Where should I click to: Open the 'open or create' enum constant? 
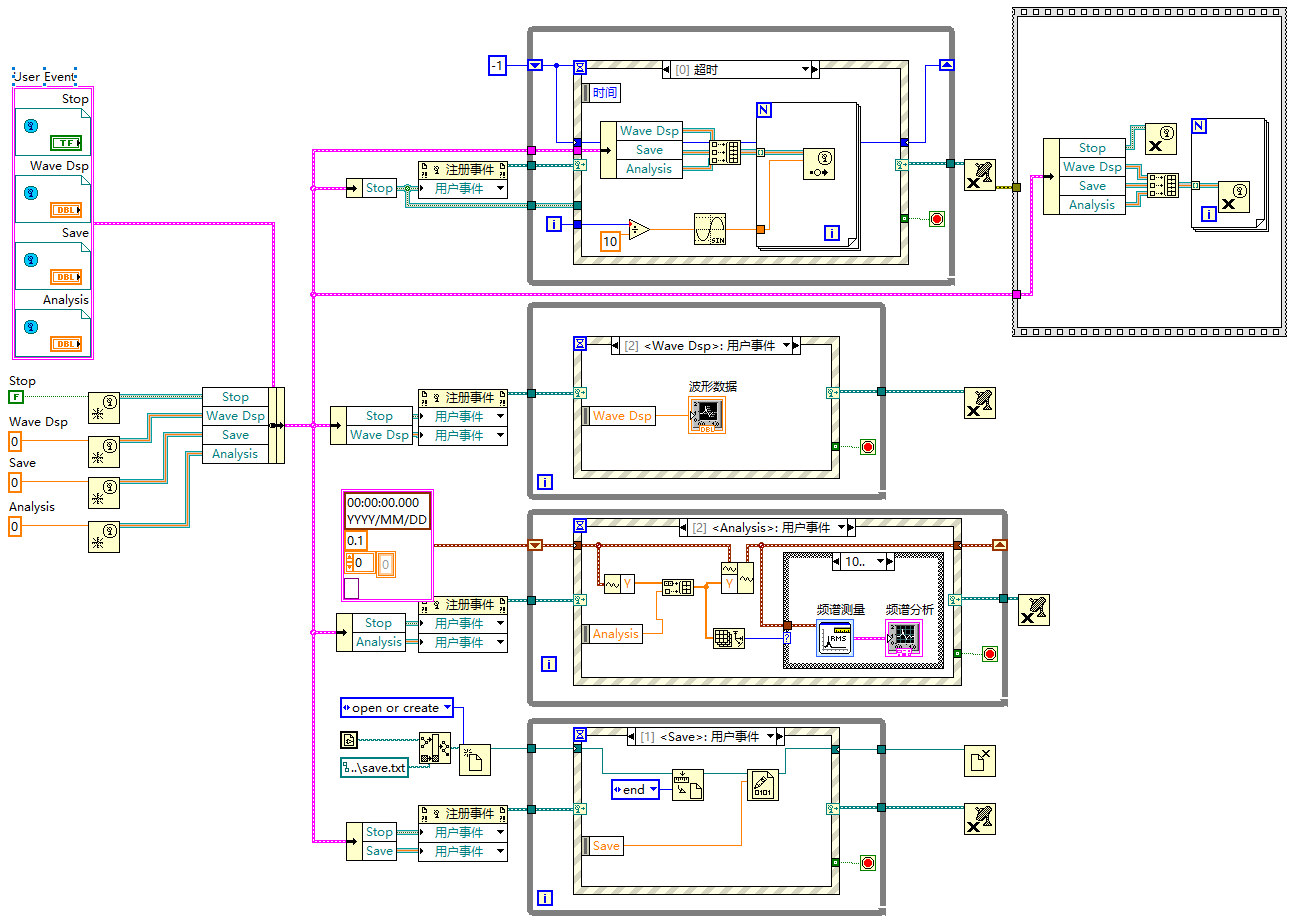pos(397,708)
